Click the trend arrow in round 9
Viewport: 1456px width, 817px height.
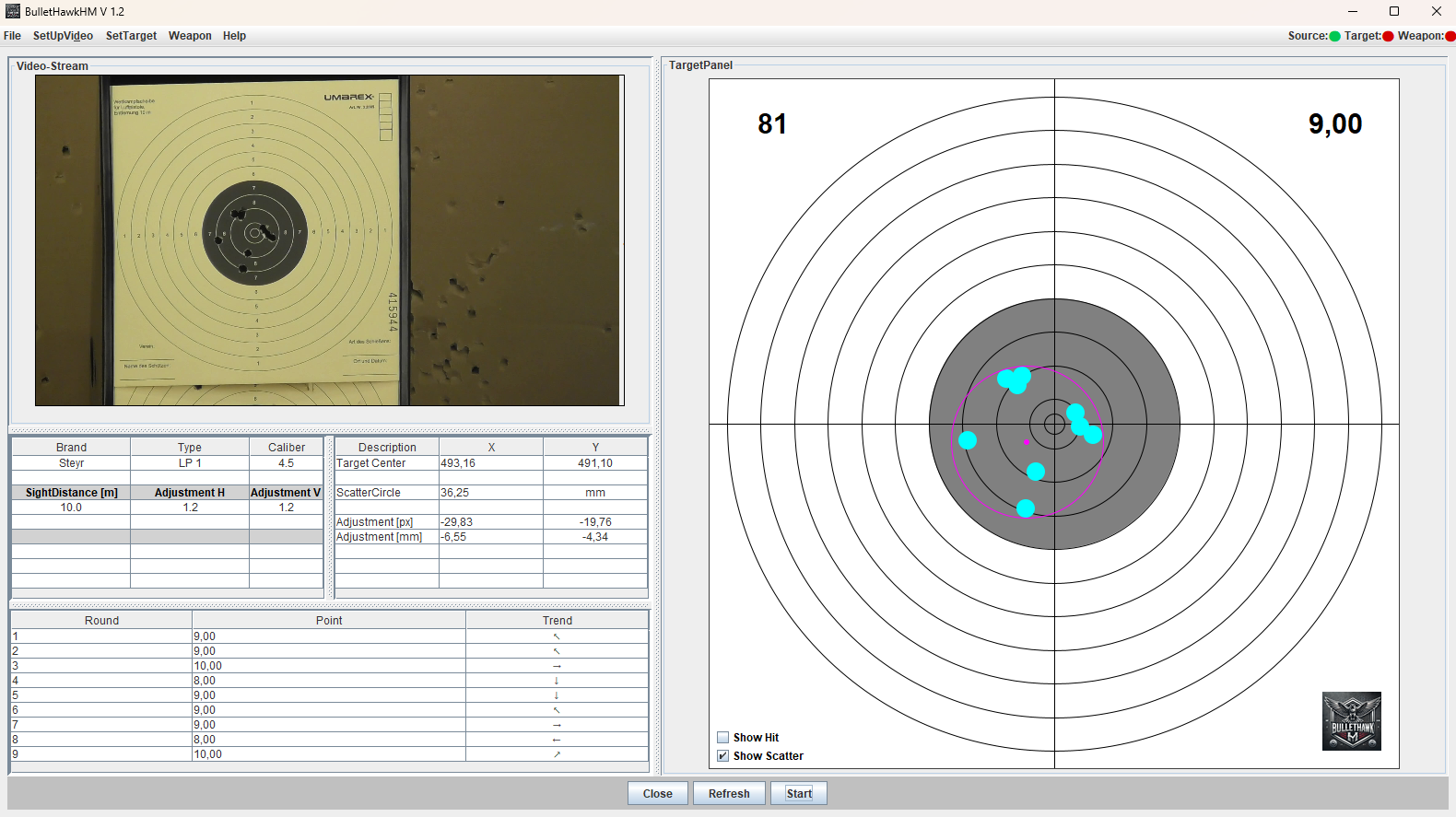[557, 754]
